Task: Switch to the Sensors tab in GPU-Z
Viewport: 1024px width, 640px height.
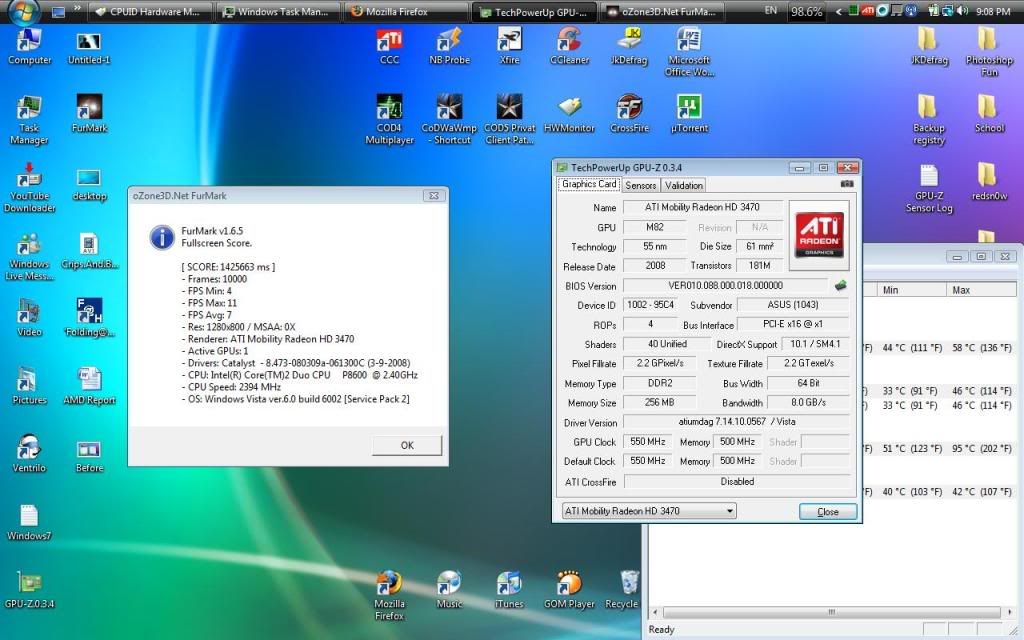Action: click(x=641, y=185)
